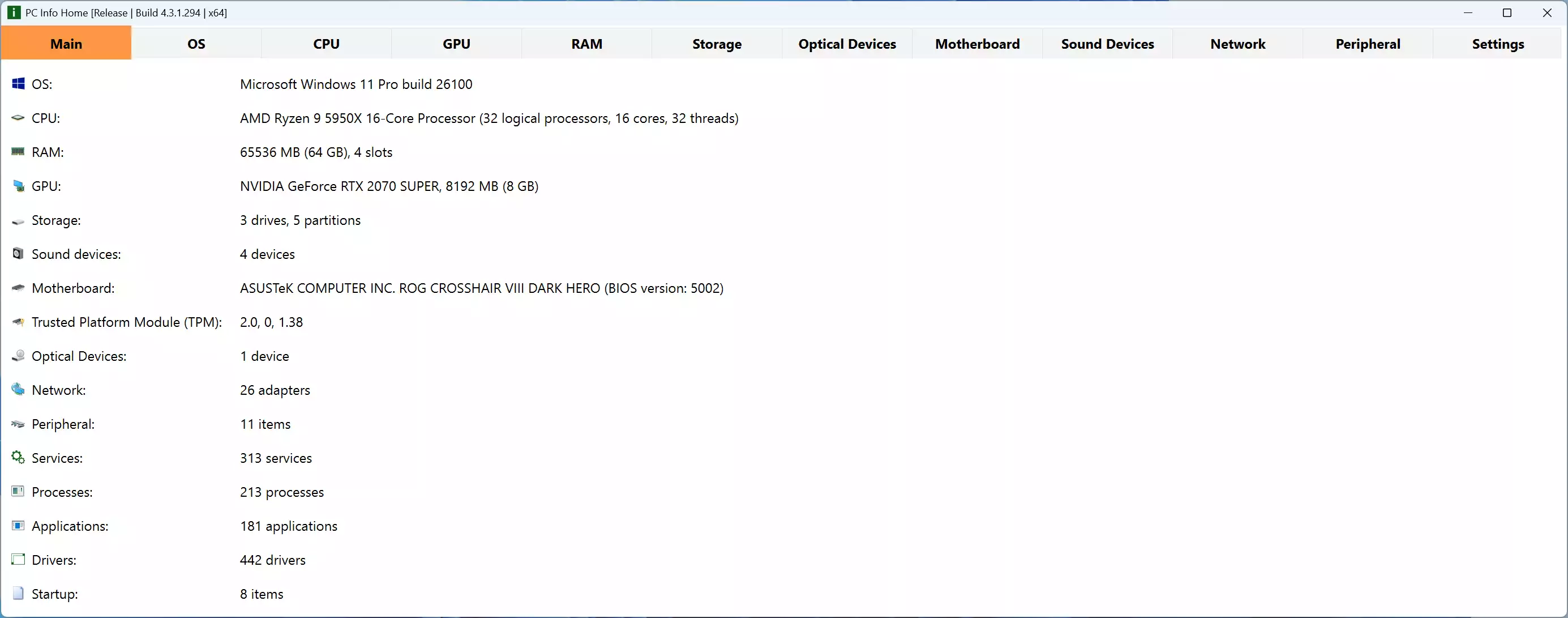Click the 'OS:' label
This screenshot has height=618, width=1568.
point(42,84)
